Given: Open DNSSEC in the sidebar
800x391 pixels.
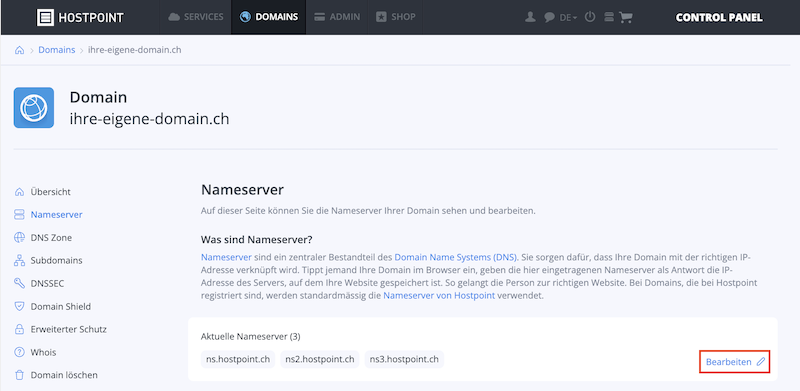Looking at the screenshot, I should [47, 283].
